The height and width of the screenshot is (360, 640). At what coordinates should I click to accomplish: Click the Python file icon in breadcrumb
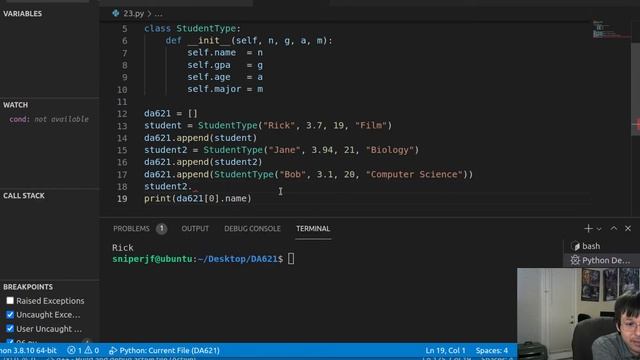pos(116,13)
